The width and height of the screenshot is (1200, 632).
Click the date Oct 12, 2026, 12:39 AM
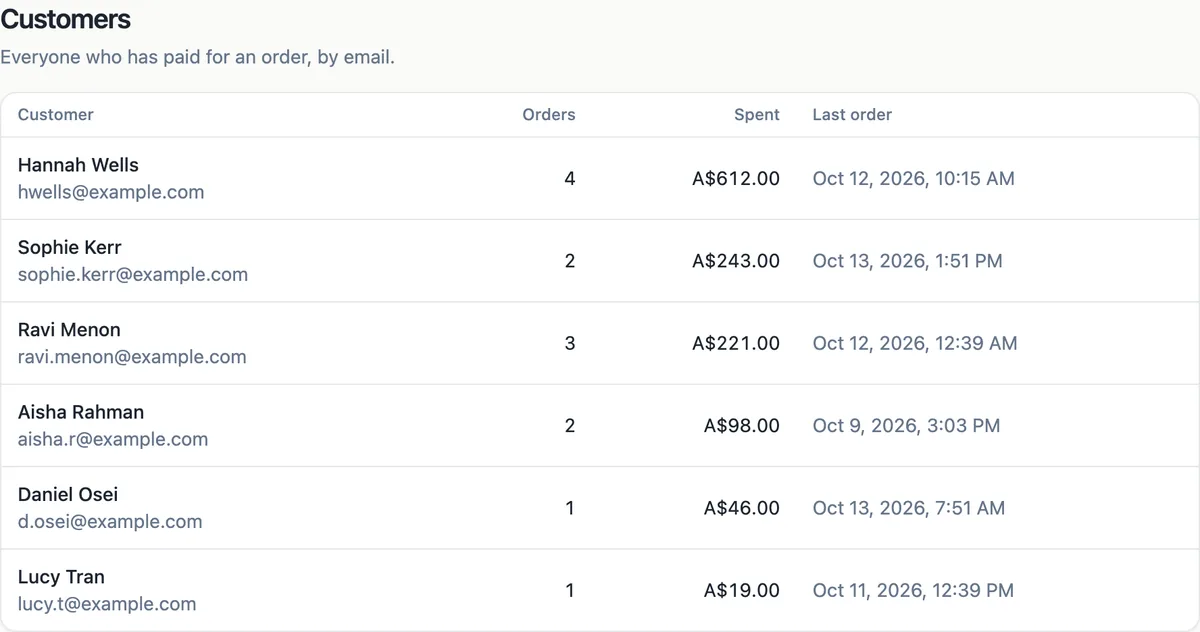point(915,343)
